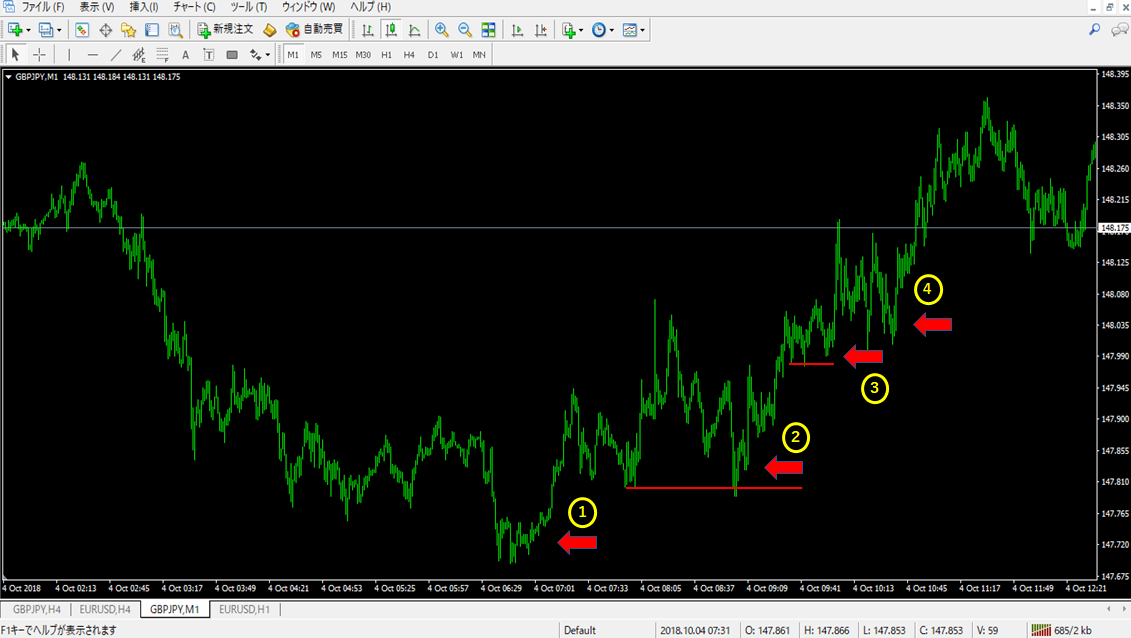Click the Zoom Out magnifier icon
This screenshot has height=638, width=1131.
tap(464, 30)
